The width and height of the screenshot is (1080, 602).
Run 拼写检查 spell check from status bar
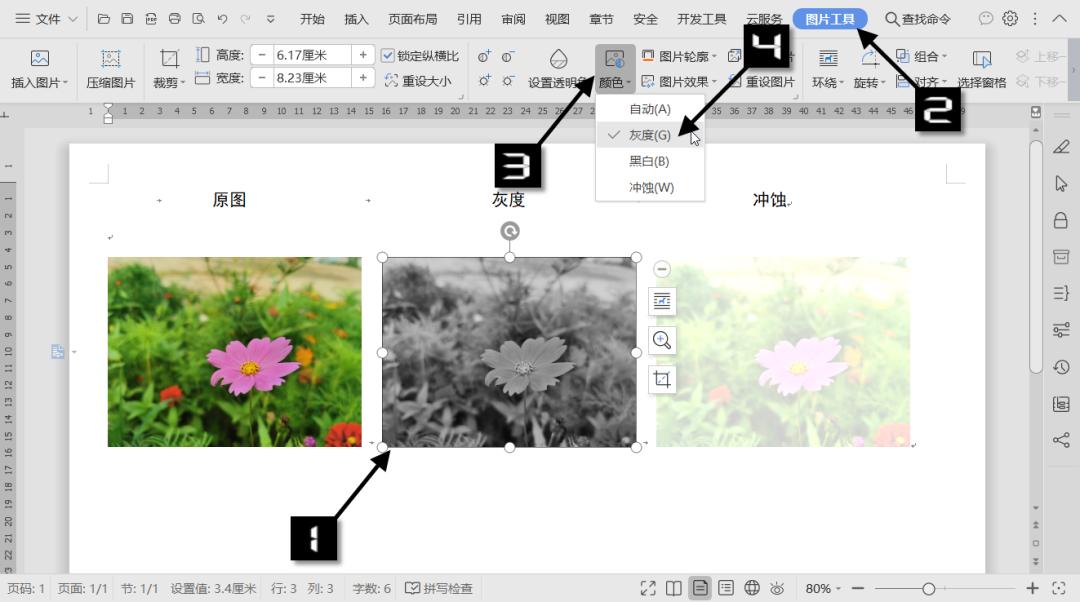pos(440,588)
